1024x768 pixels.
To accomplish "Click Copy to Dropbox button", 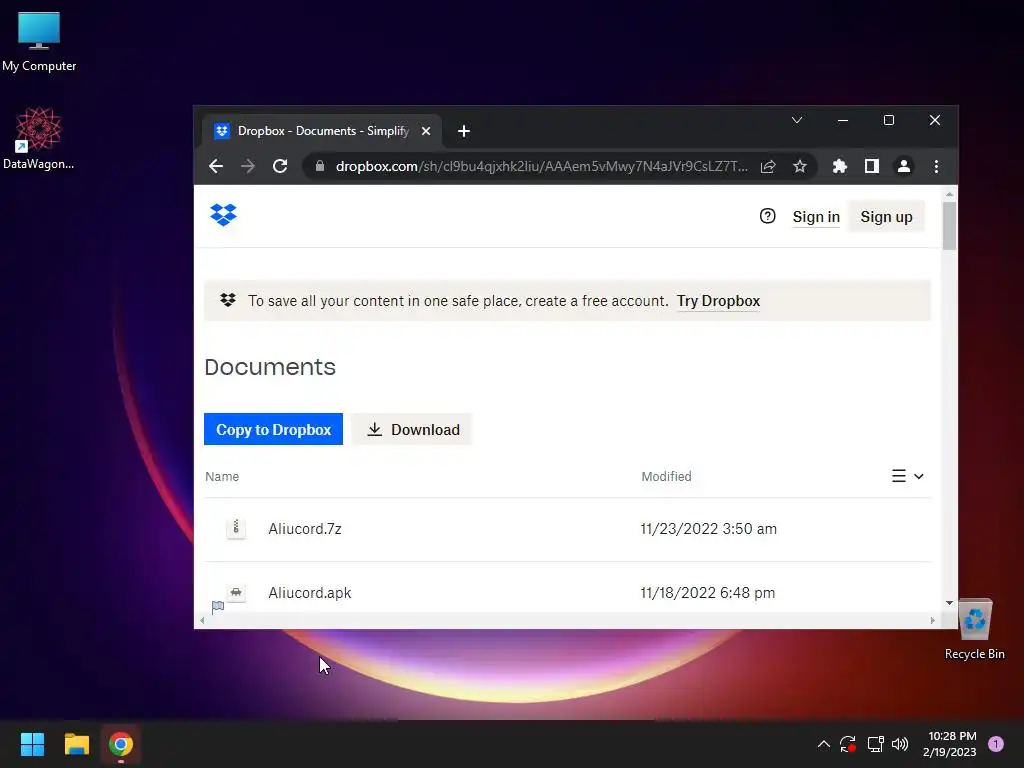I will point(273,429).
